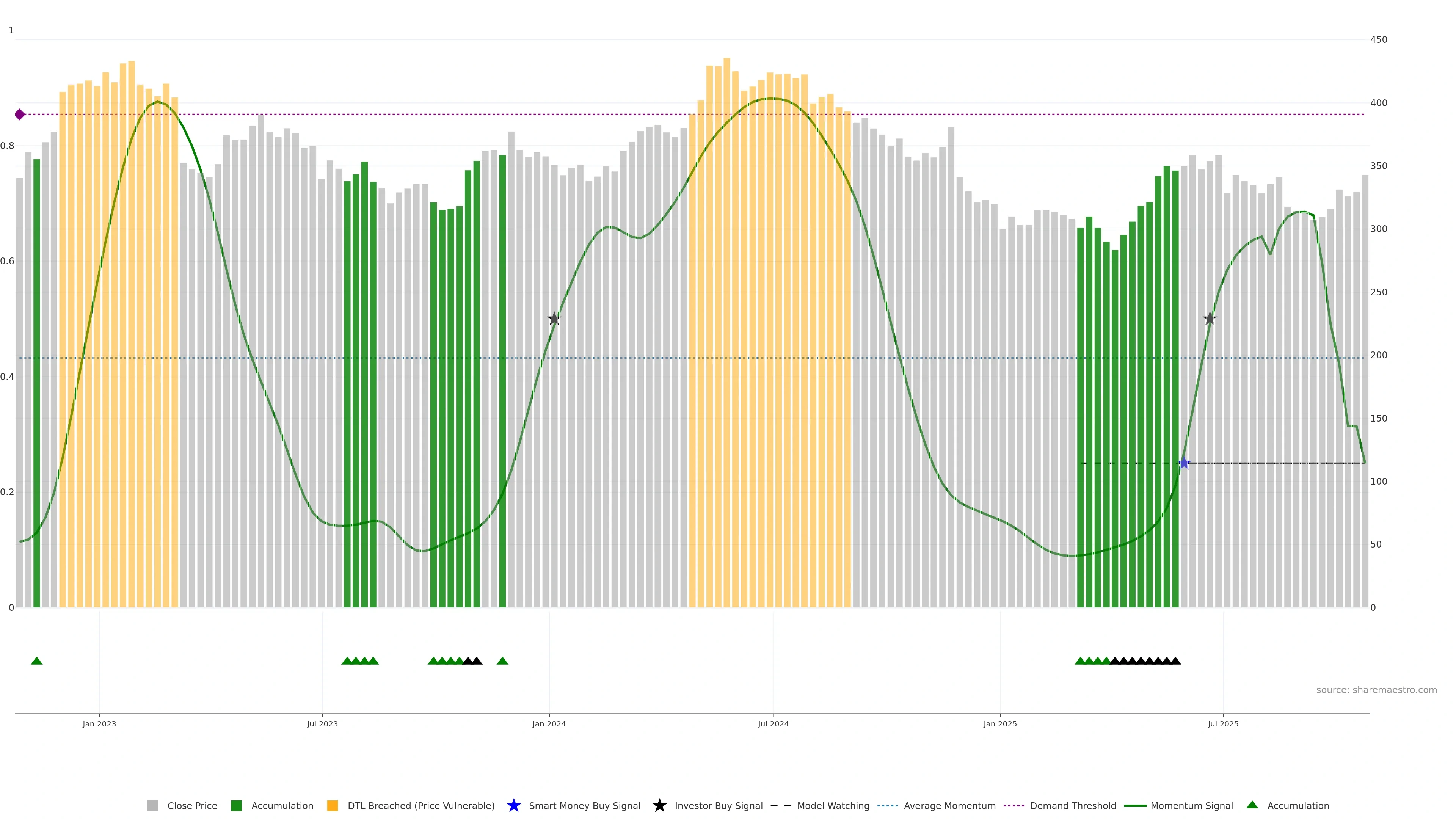Click the blue Smart Money Buy Signal star on chart
This screenshot has height=819, width=1456.
[1183, 463]
